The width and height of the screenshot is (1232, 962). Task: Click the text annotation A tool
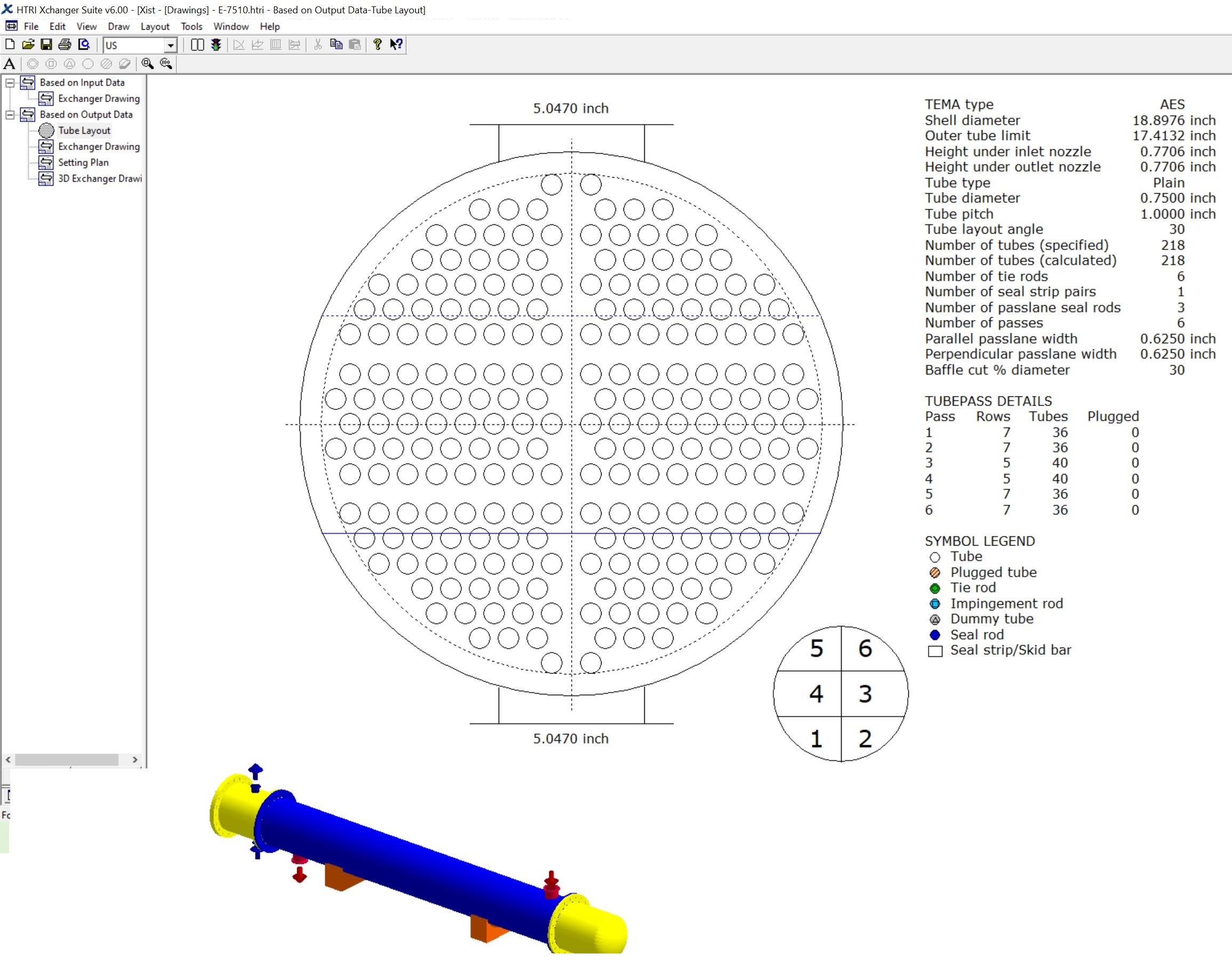point(10,63)
